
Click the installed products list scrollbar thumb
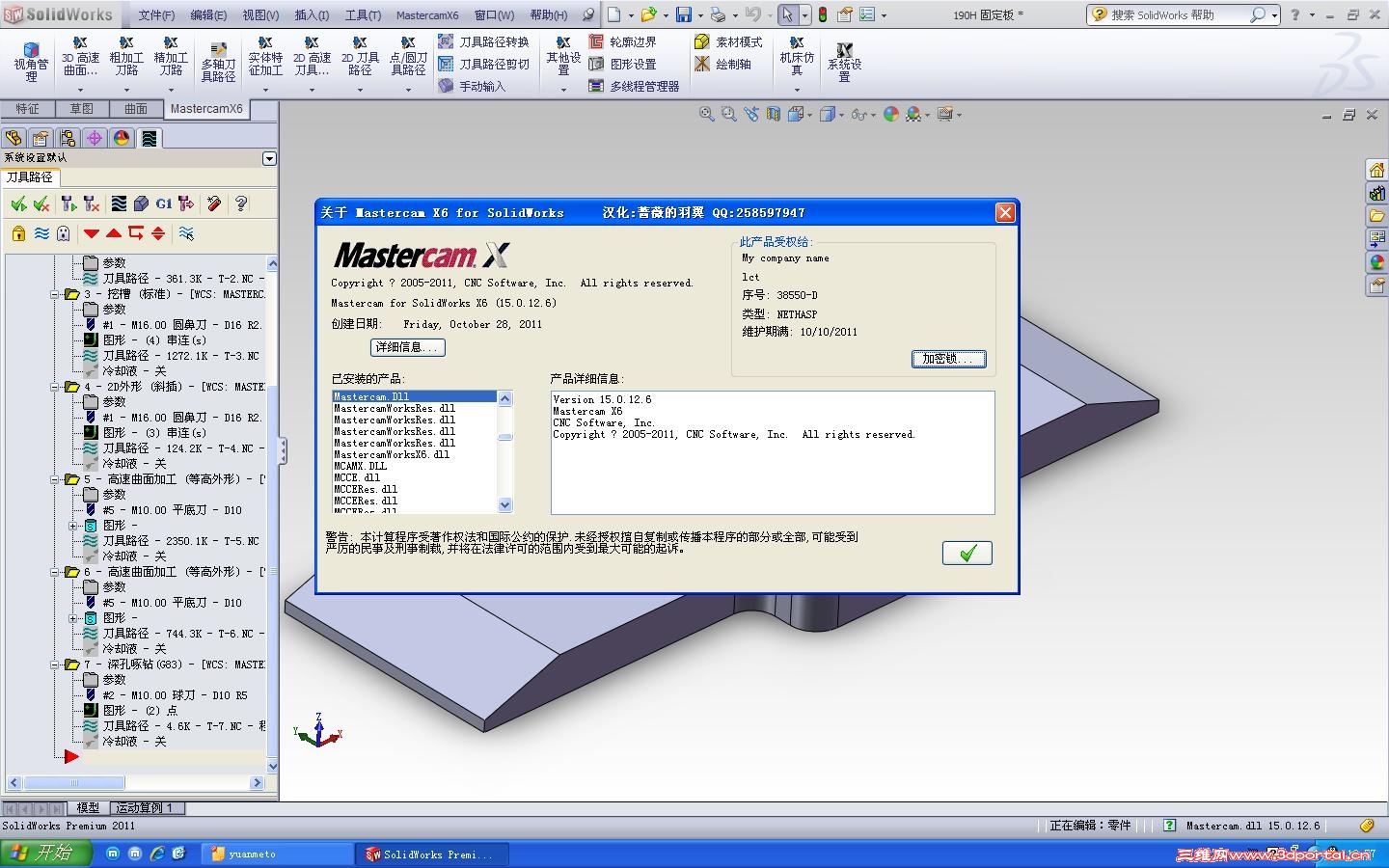pyautogui.click(x=504, y=437)
